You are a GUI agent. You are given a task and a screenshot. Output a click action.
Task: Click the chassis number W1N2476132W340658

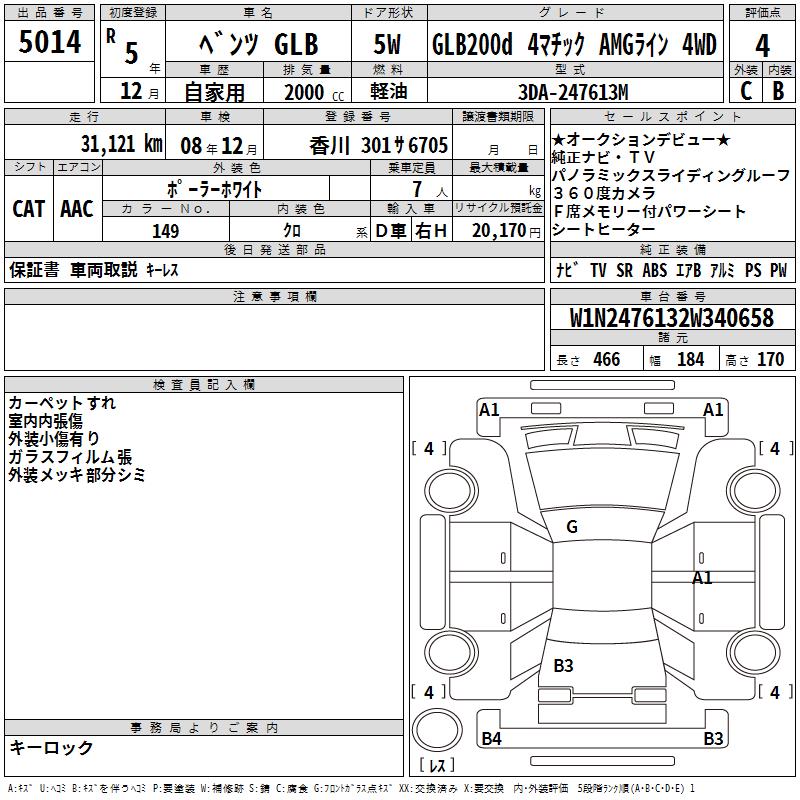[672, 317]
